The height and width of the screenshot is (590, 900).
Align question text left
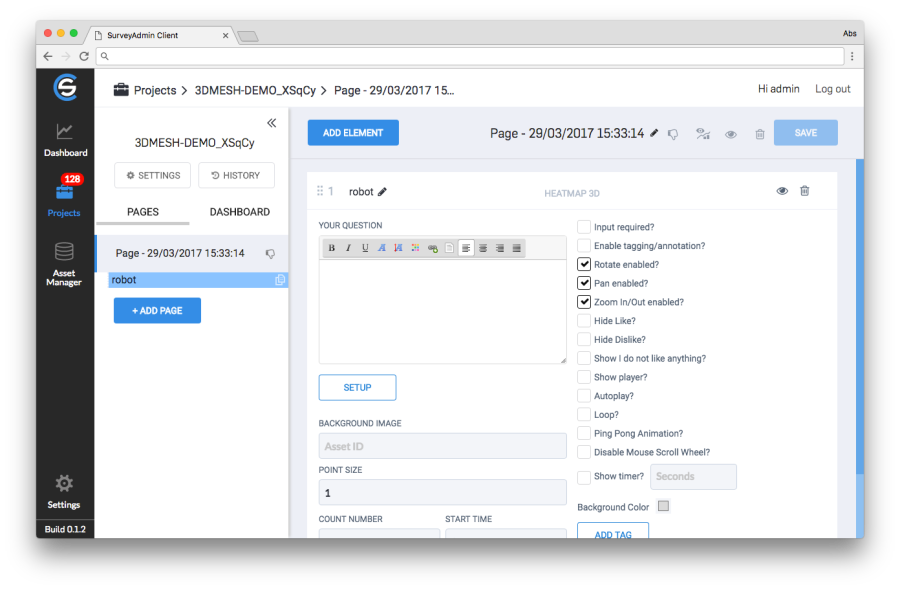(x=466, y=248)
